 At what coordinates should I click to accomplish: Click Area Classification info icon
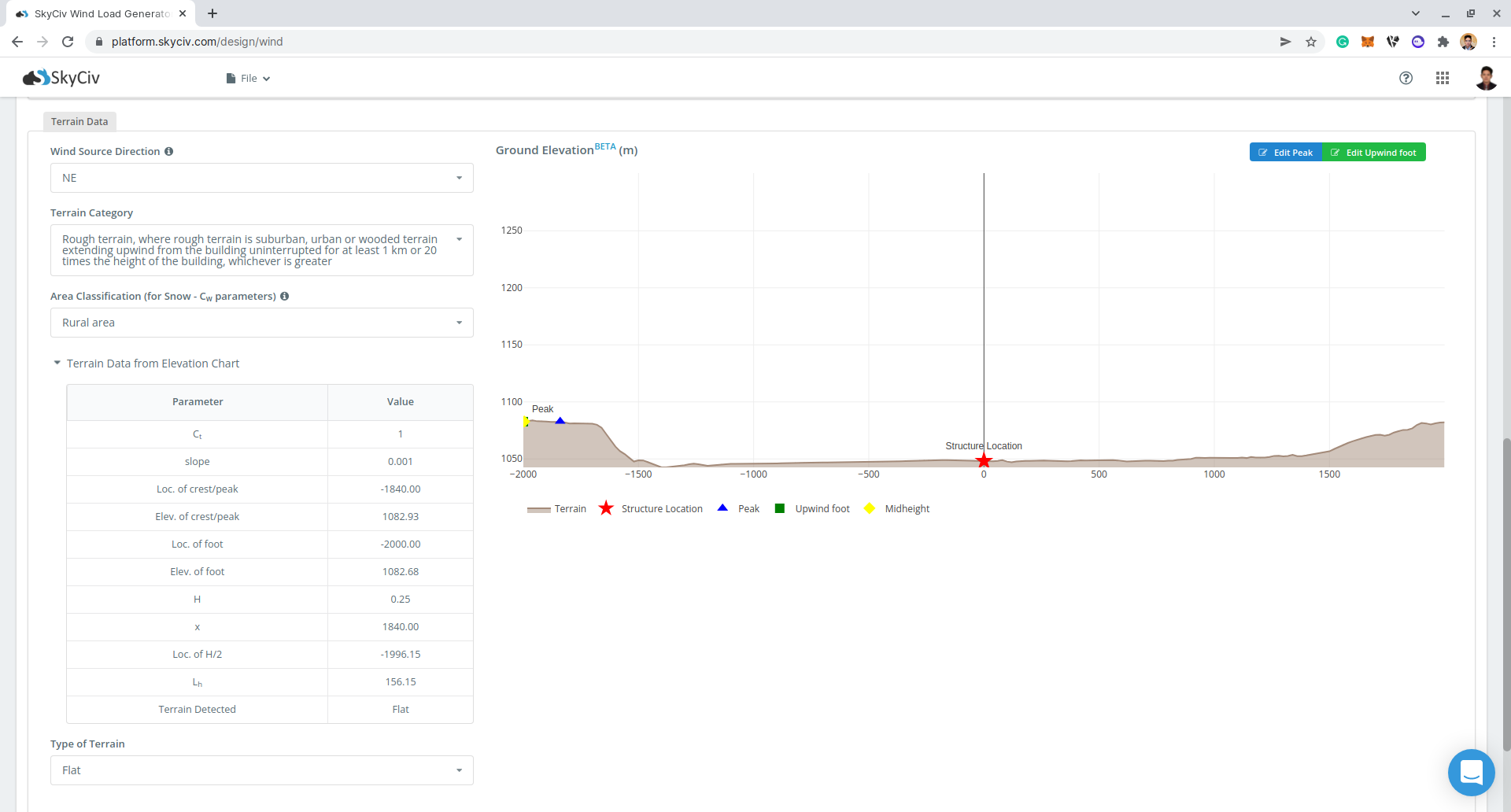tap(285, 297)
